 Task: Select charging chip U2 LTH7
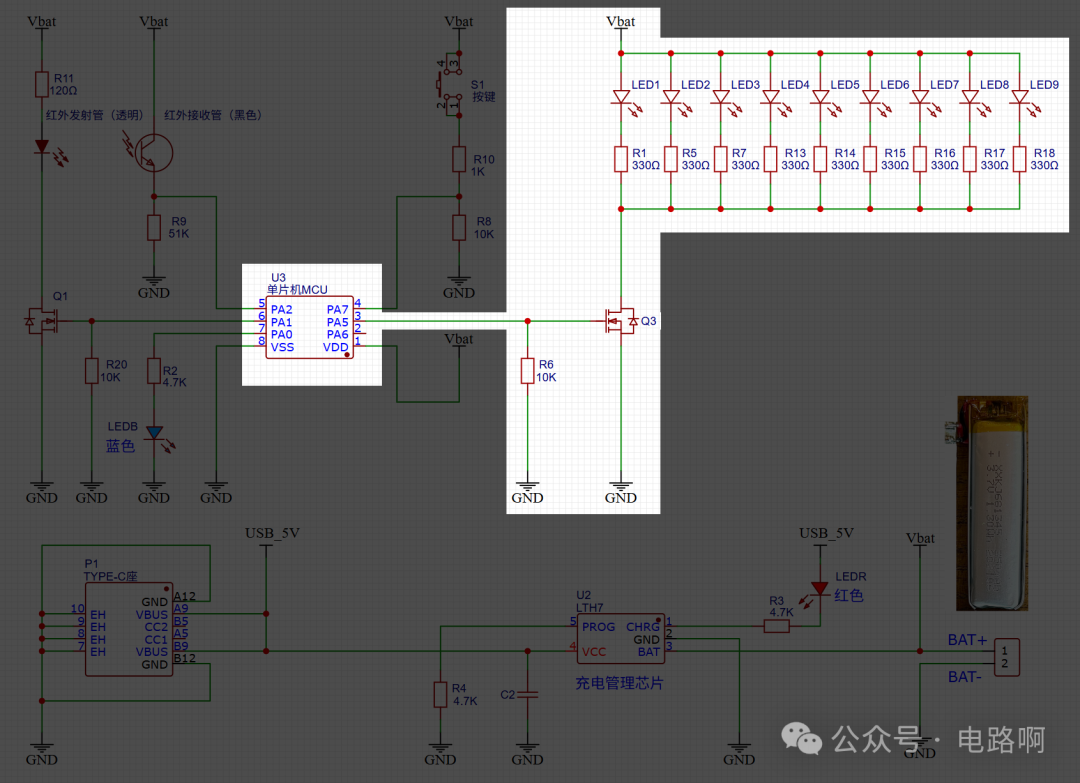(620, 637)
